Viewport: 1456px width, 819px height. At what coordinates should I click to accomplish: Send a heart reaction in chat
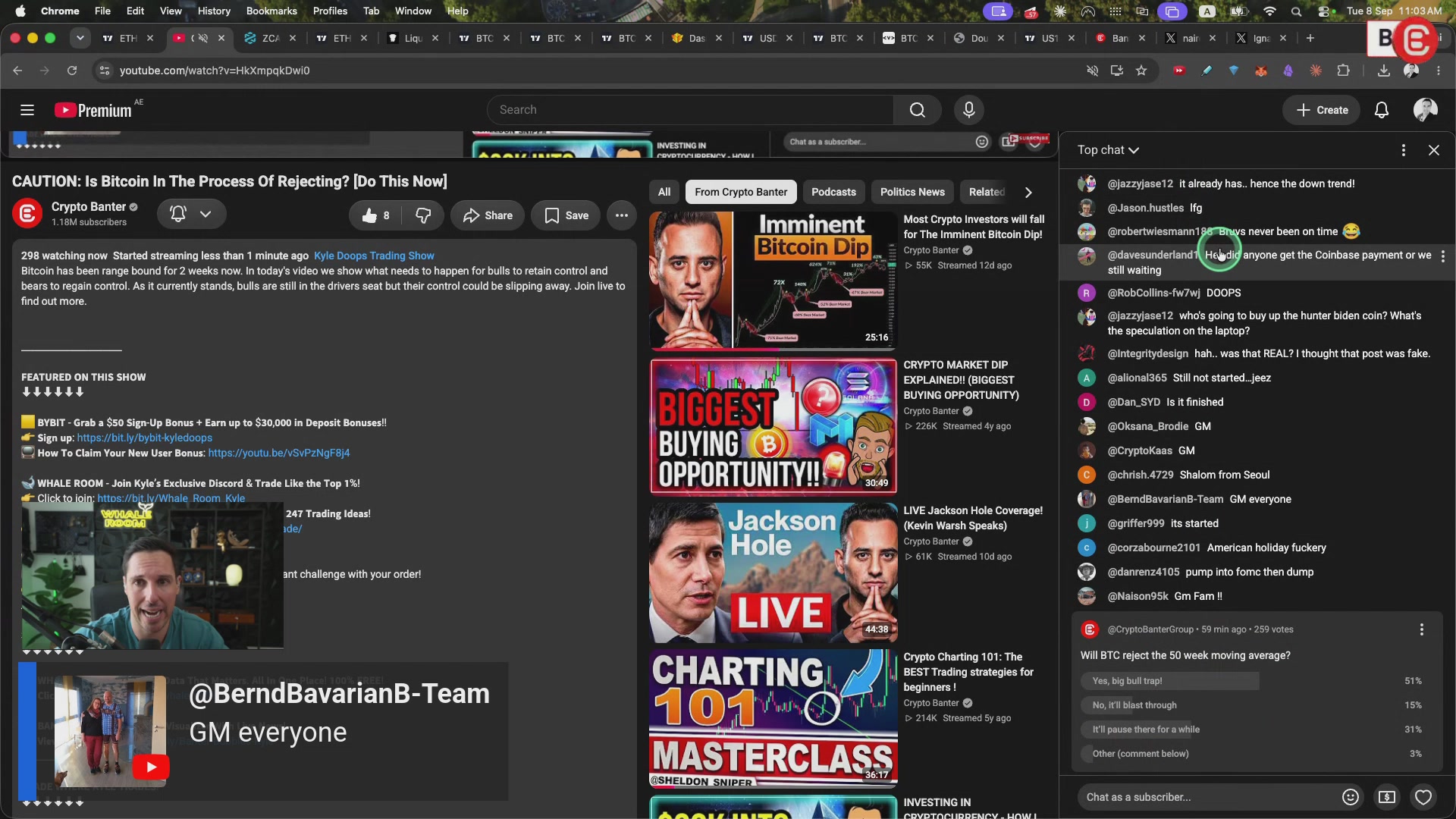[x=1423, y=797]
